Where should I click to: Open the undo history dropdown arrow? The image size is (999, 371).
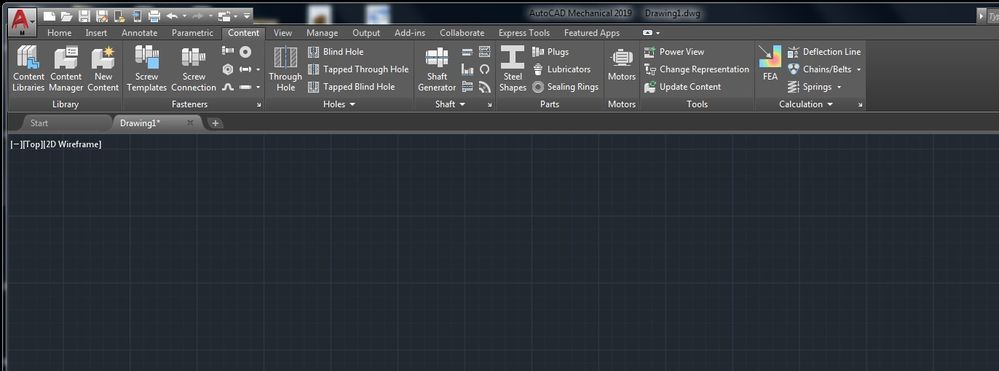[x=184, y=16]
